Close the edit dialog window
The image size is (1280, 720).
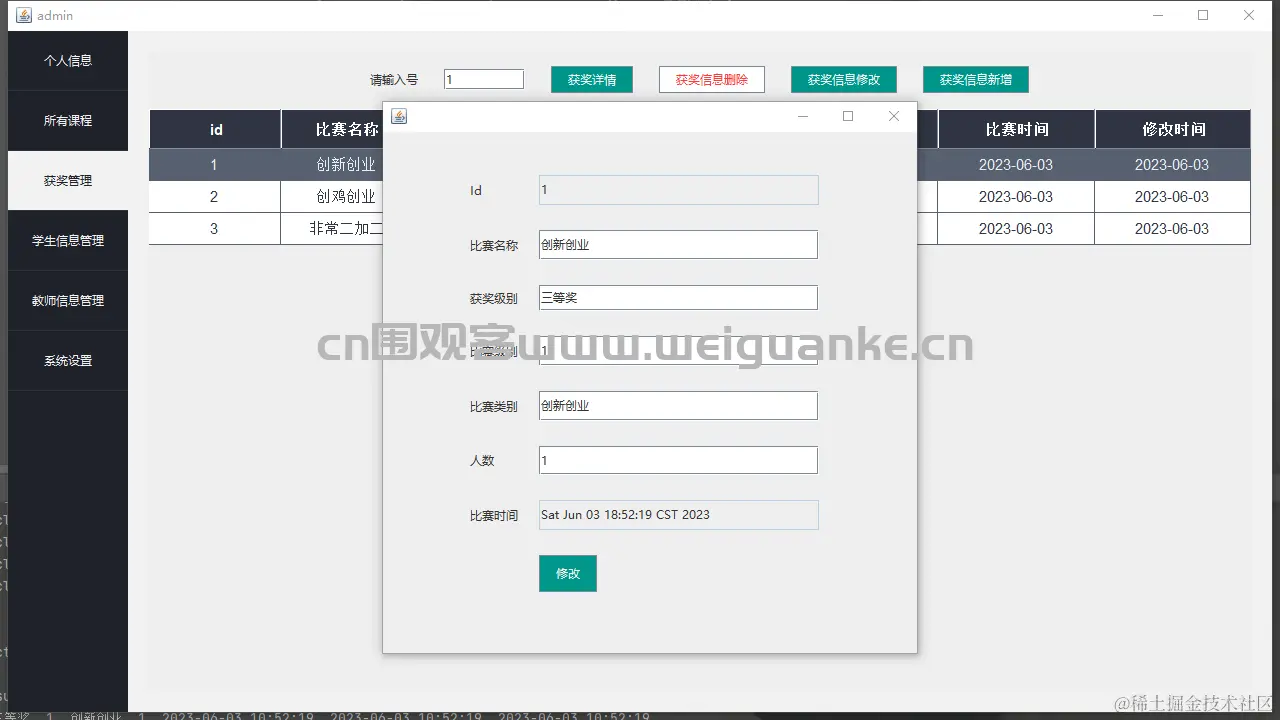click(894, 116)
